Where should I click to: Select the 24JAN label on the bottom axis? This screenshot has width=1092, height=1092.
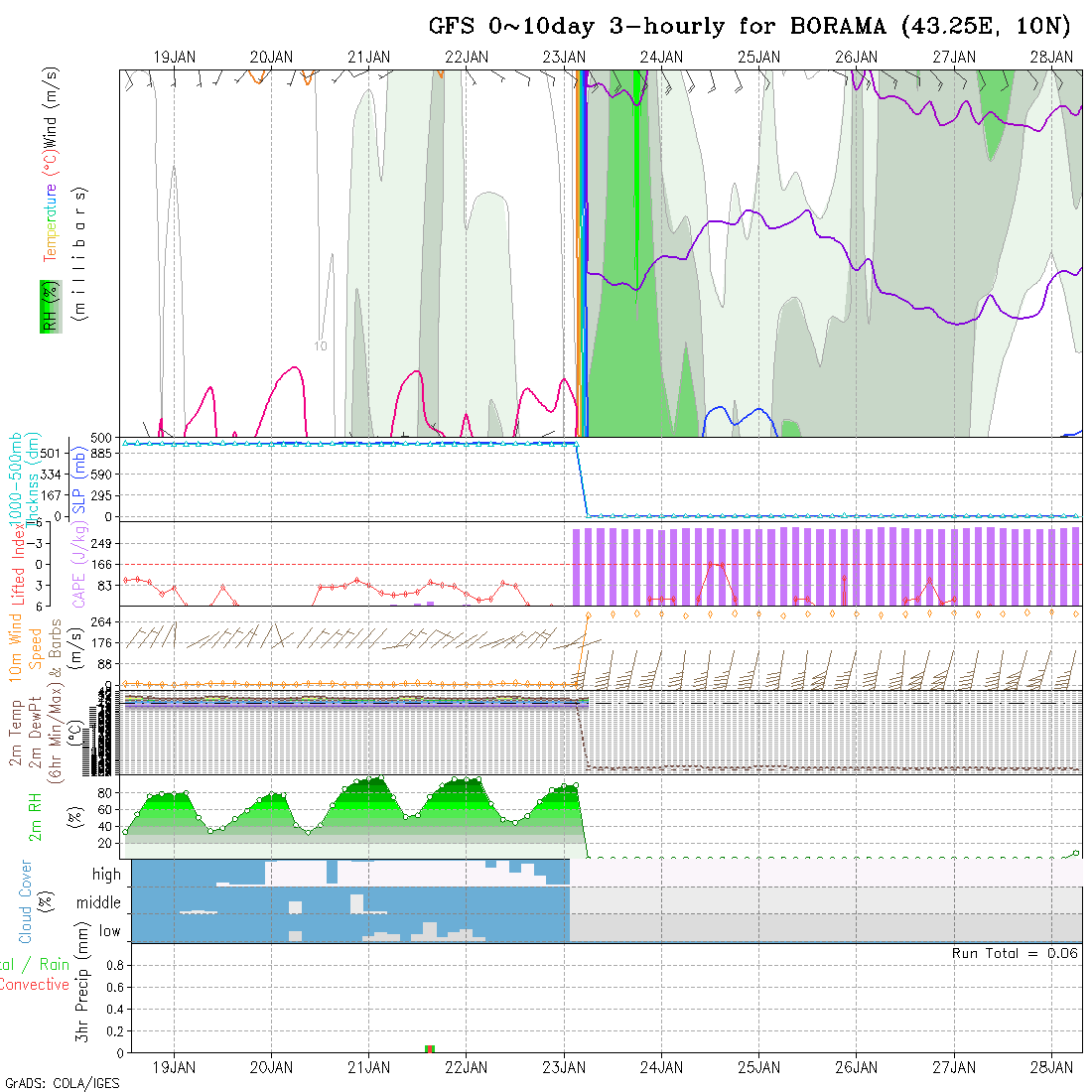[661, 1067]
